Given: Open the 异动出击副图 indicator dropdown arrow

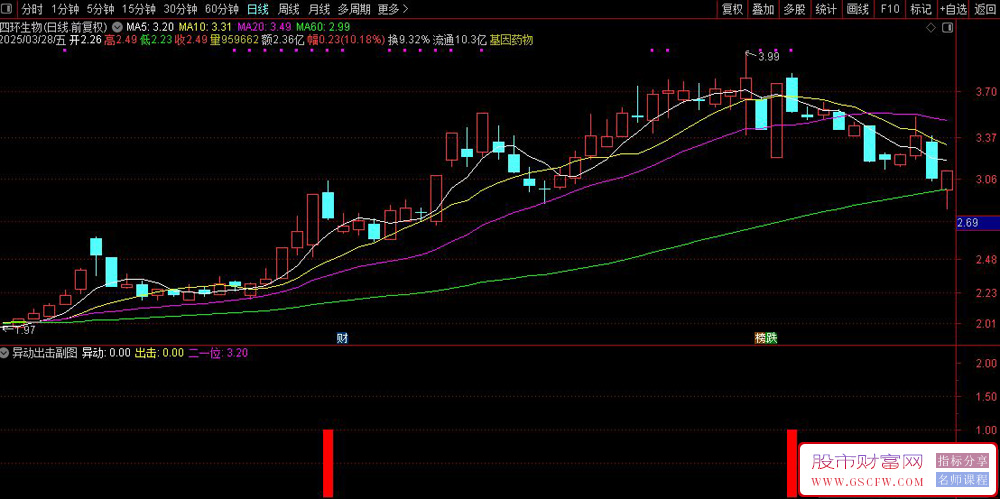Looking at the screenshot, I should coord(6,353).
